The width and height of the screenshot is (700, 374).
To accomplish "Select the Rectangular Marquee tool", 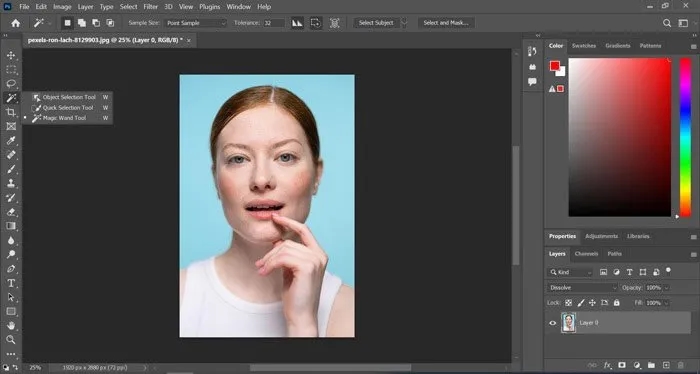I will click(11, 70).
